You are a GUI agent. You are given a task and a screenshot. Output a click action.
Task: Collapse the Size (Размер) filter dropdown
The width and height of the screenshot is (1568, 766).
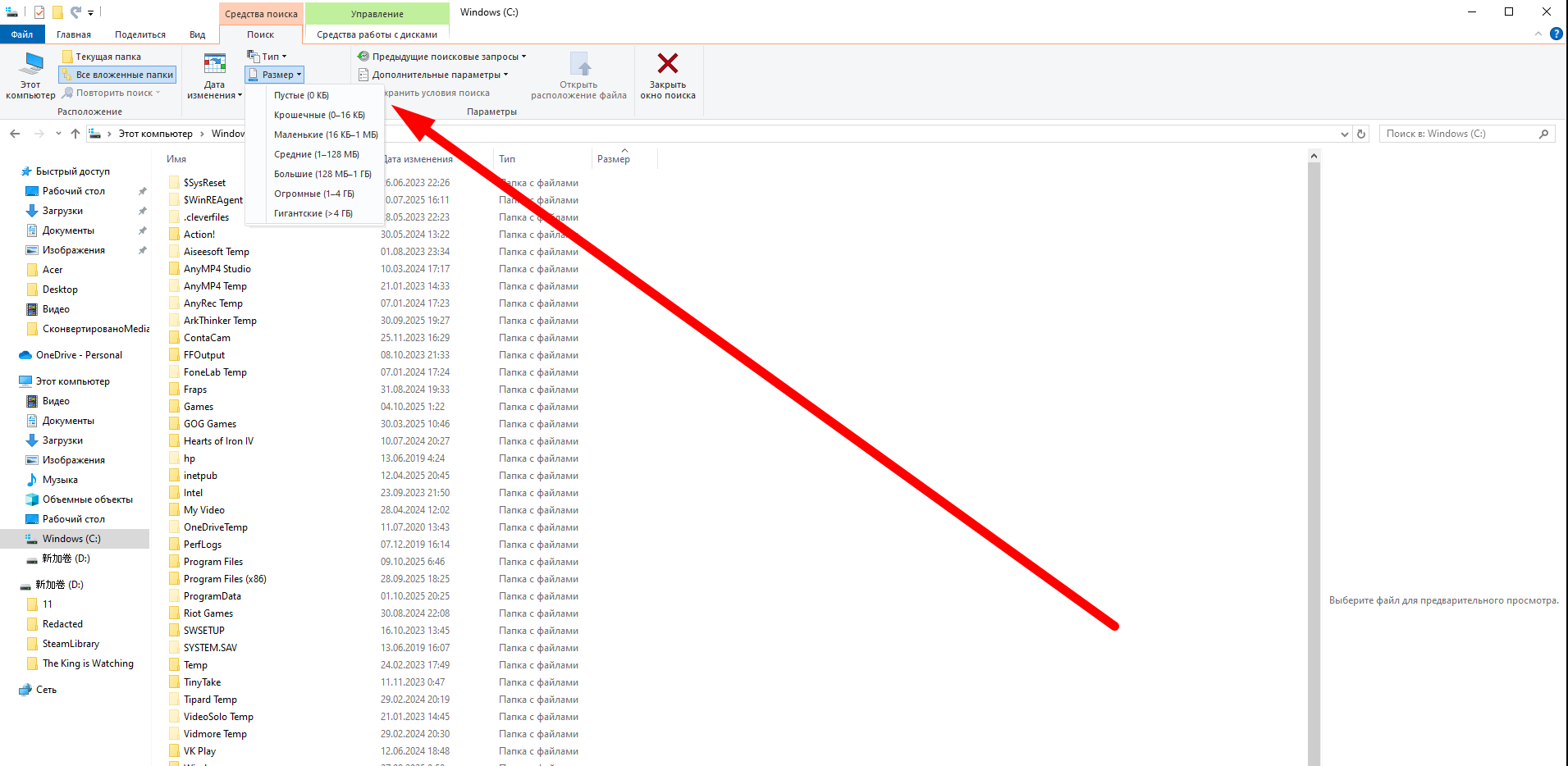275,75
